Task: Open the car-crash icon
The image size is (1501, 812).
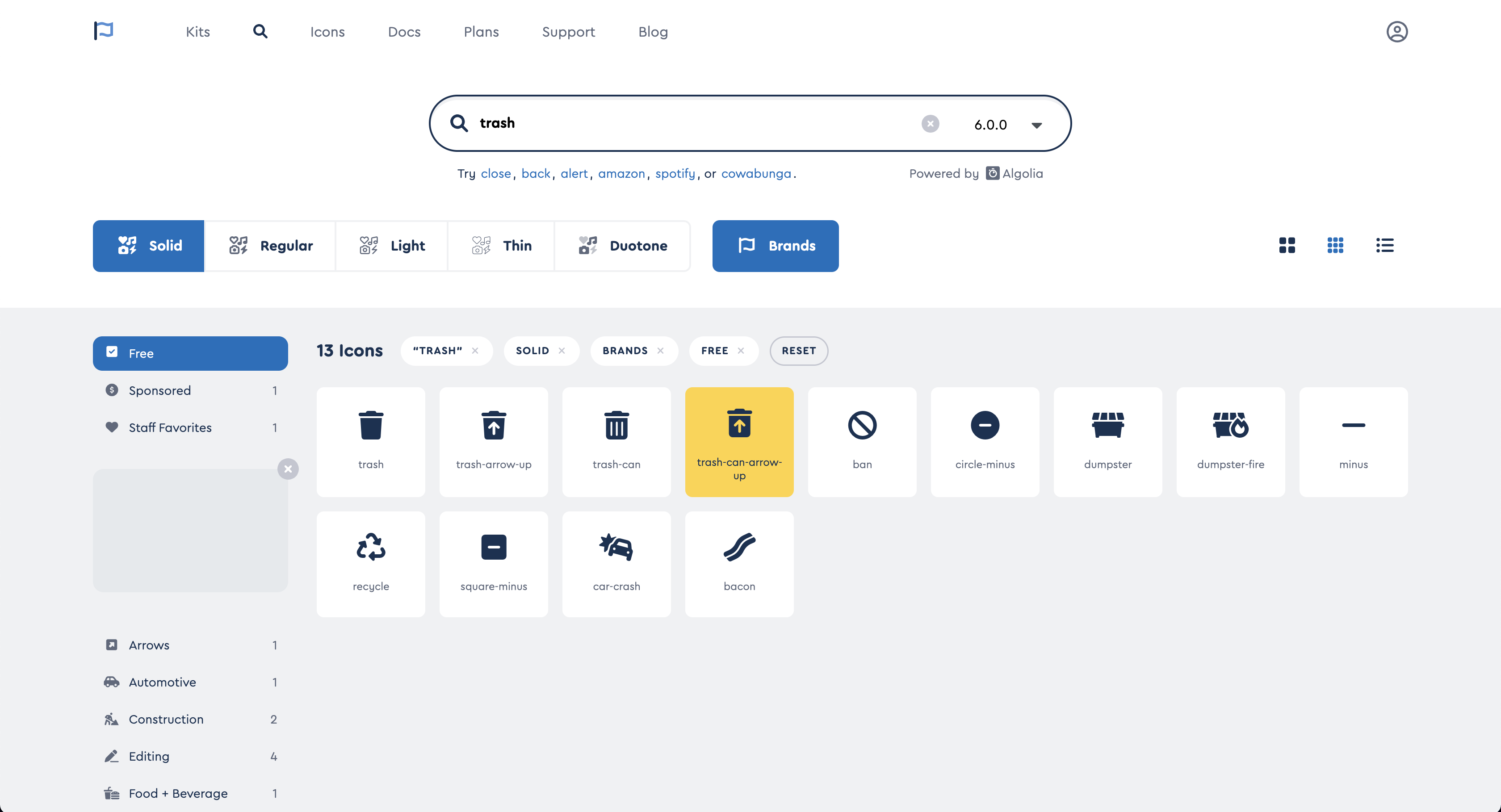Action: pos(616,562)
